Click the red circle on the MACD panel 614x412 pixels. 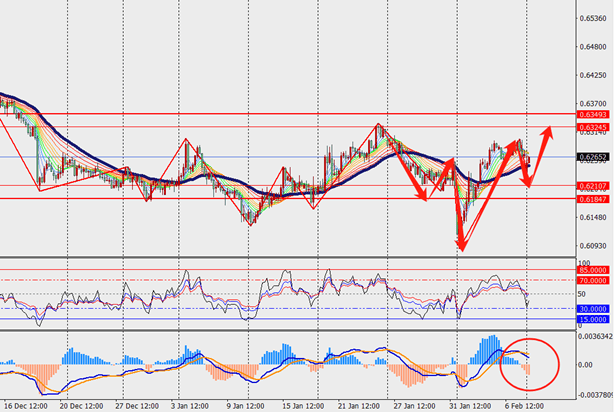tap(529, 363)
